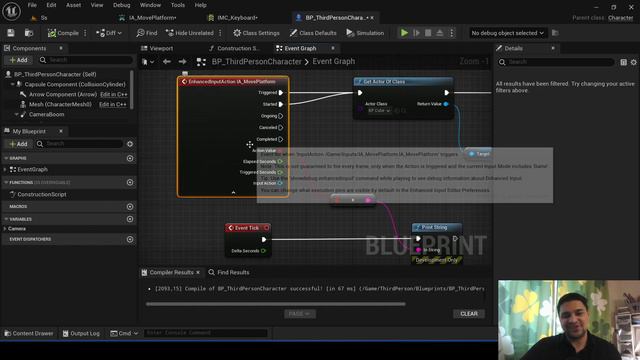
Task: Click the Eject playback icon
Action: click(440, 33)
